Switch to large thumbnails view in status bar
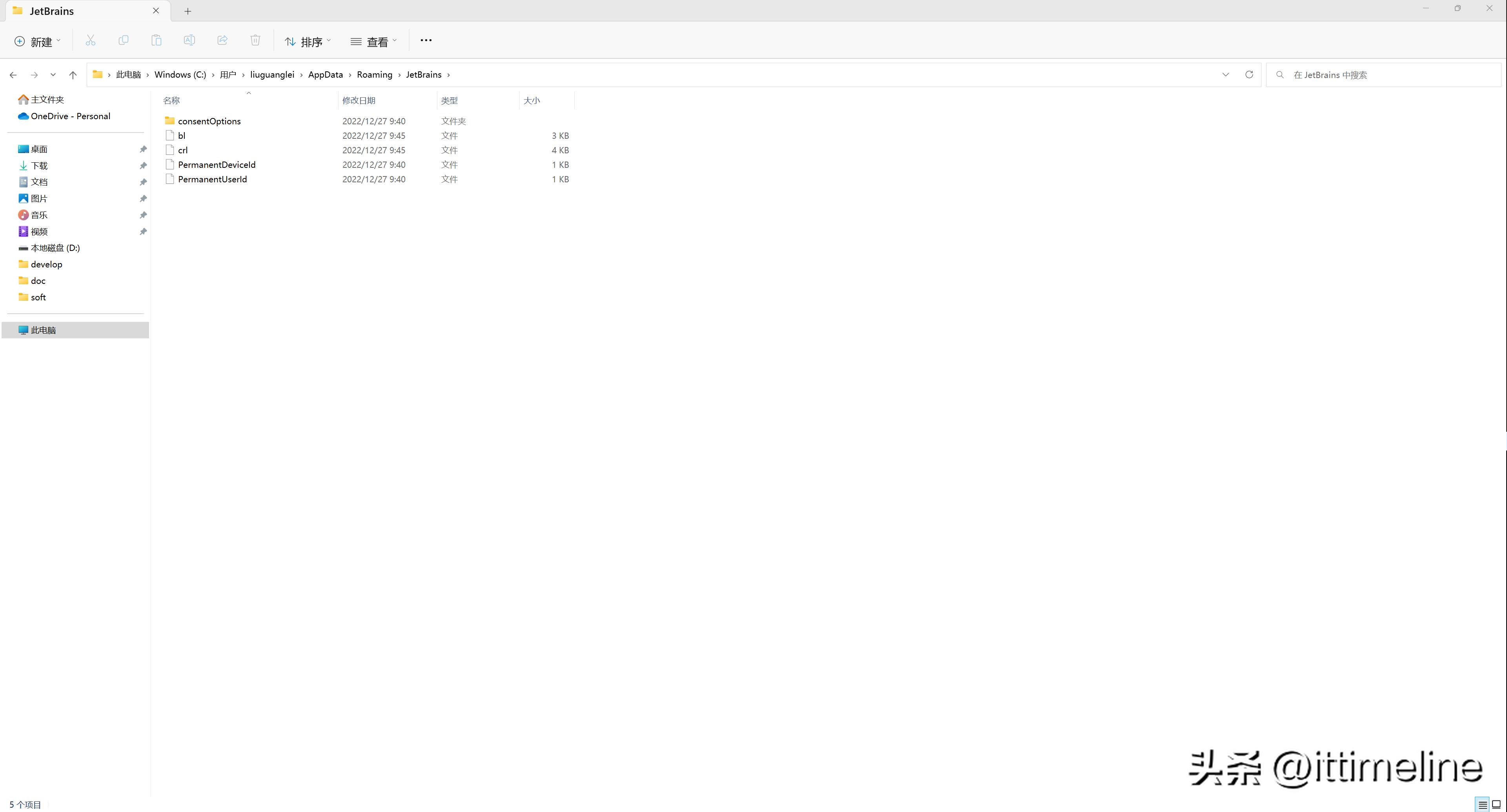1507x812 pixels. pyautogui.click(x=1496, y=805)
